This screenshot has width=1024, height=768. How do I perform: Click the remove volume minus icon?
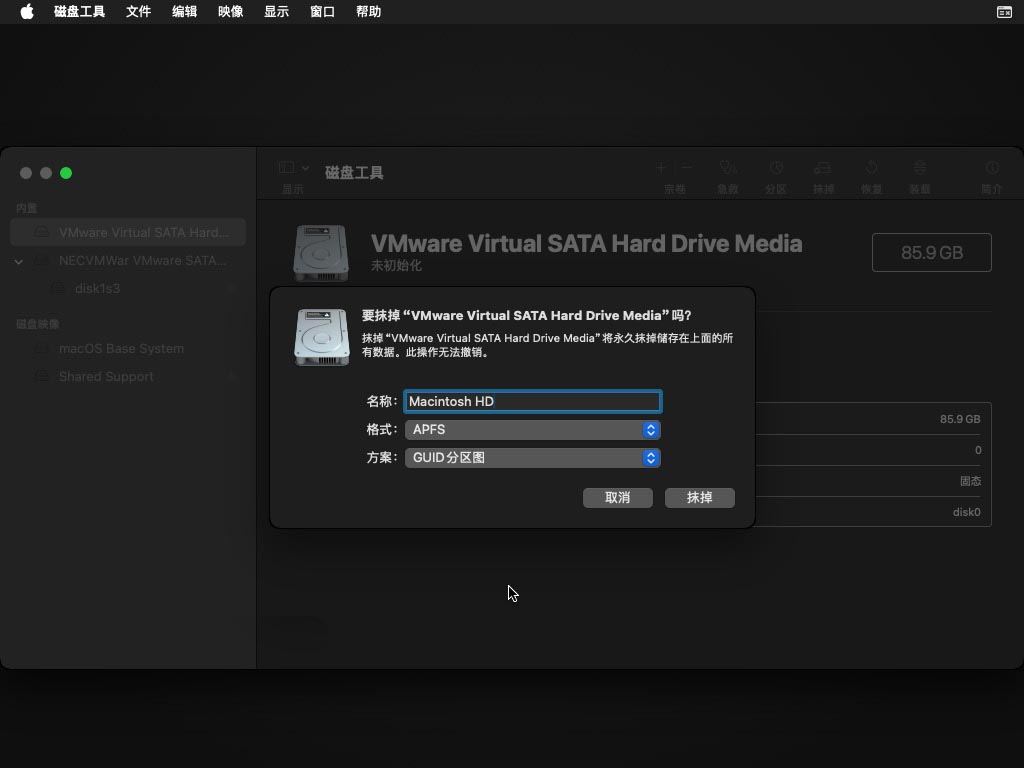[x=687, y=169]
